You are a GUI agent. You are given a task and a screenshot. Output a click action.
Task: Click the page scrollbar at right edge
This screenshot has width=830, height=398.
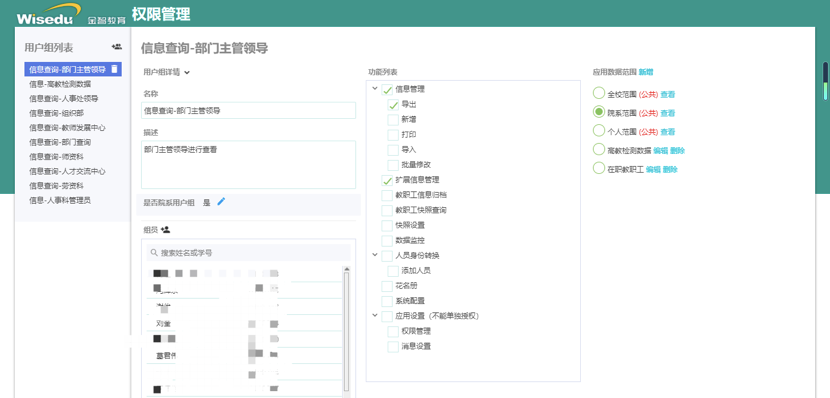(x=825, y=82)
